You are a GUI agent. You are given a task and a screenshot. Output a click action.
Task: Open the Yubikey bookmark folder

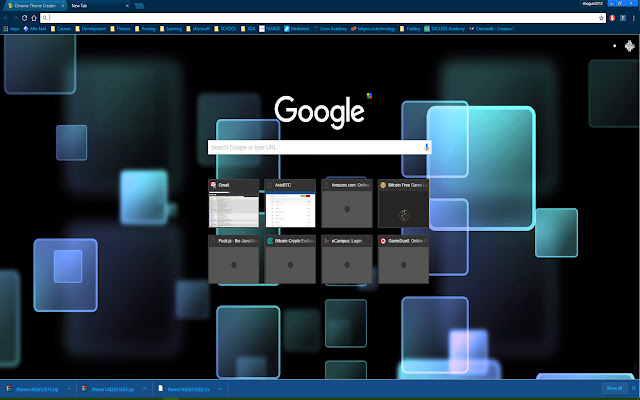(410, 29)
